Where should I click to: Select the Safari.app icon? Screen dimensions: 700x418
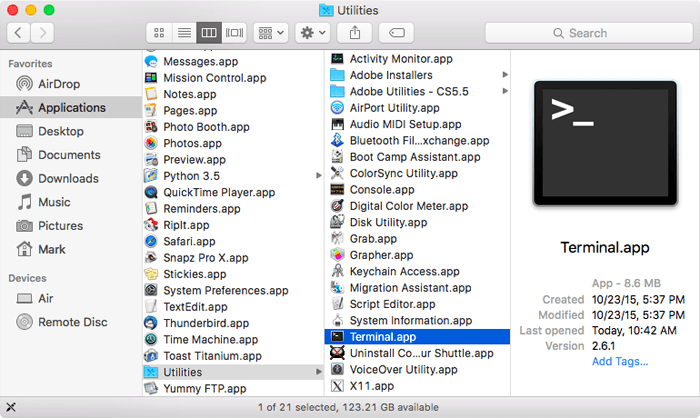pos(151,241)
